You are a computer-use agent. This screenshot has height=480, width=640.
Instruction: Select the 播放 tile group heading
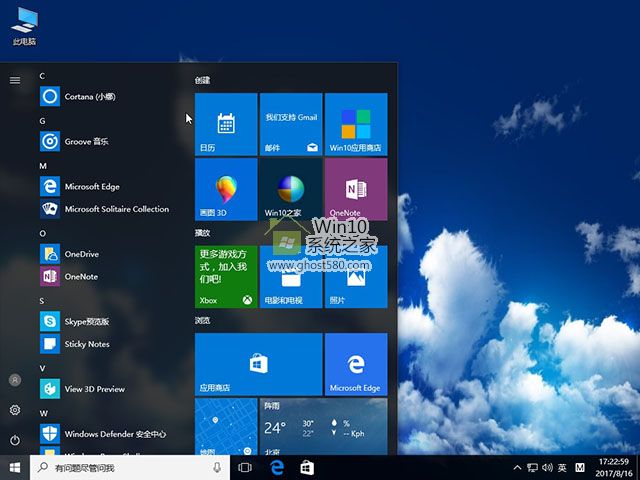pyautogui.click(x=202, y=233)
